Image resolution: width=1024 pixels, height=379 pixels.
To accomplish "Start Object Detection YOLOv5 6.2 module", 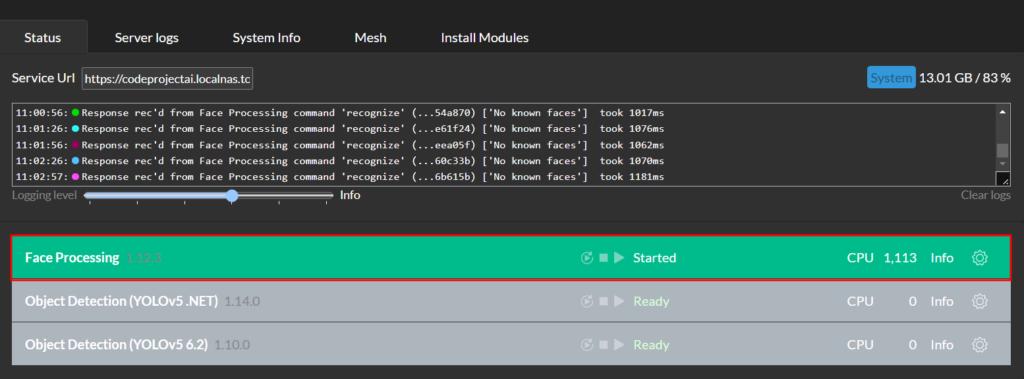I will [619, 344].
